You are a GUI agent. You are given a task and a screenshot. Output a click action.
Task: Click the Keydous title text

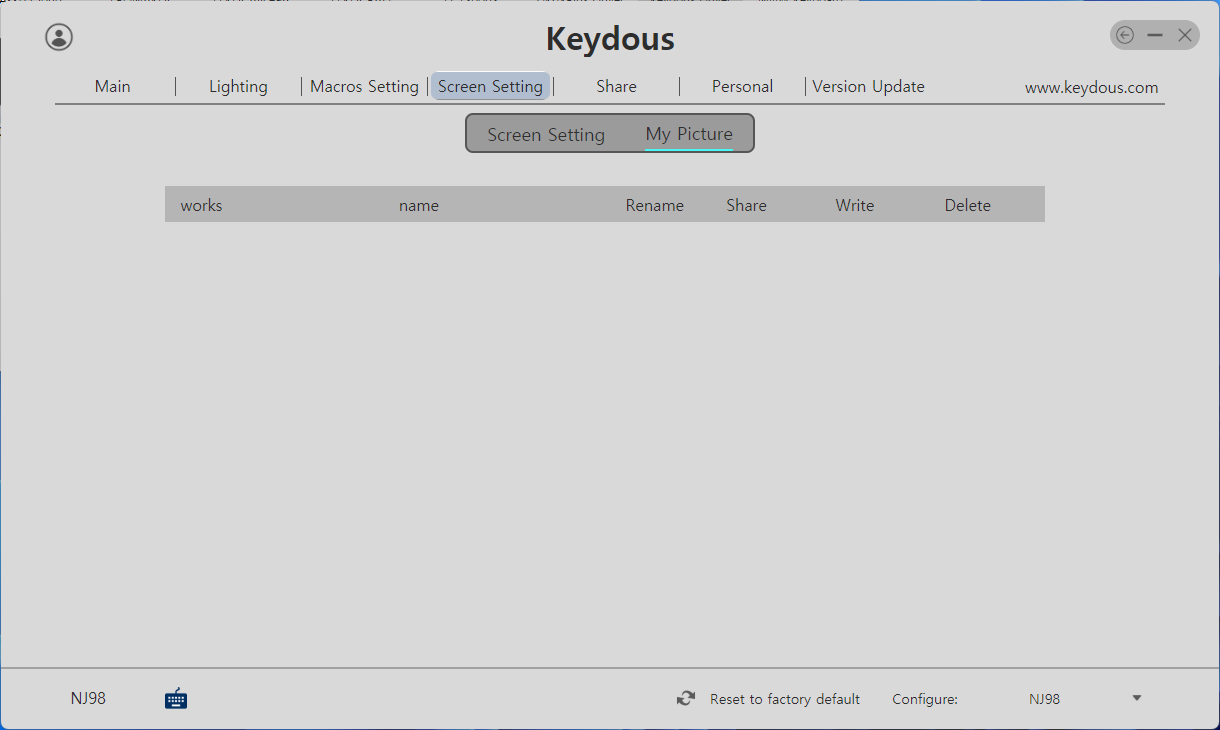[x=610, y=39]
